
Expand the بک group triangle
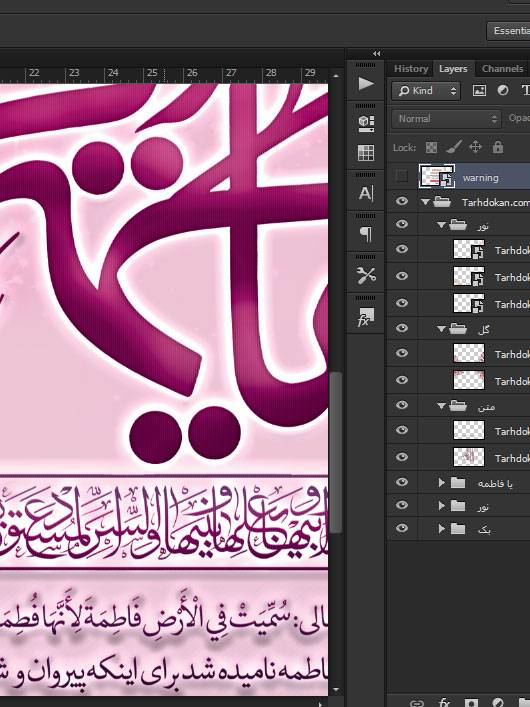point(442,528)
